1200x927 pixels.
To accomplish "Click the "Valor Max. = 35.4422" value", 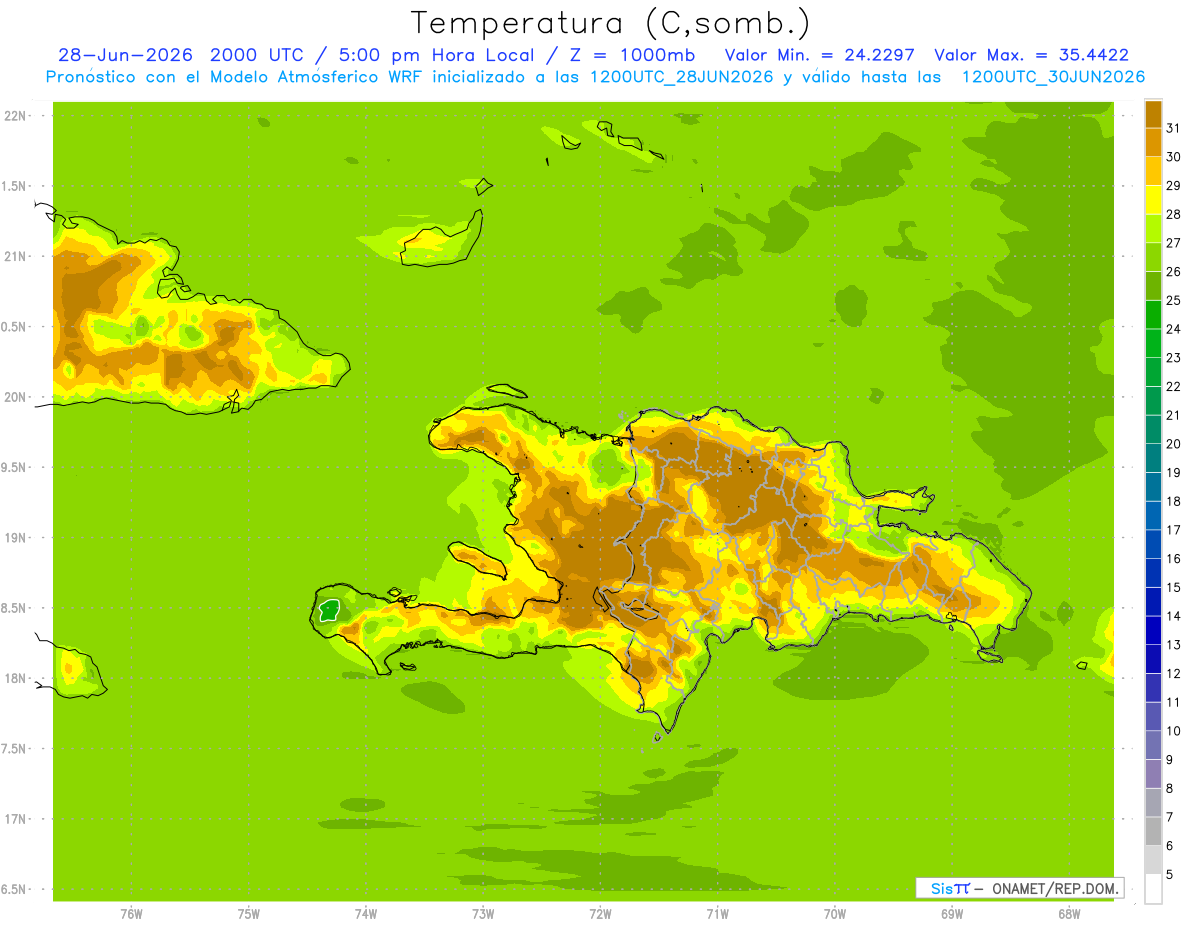I will pos(1032,55).
